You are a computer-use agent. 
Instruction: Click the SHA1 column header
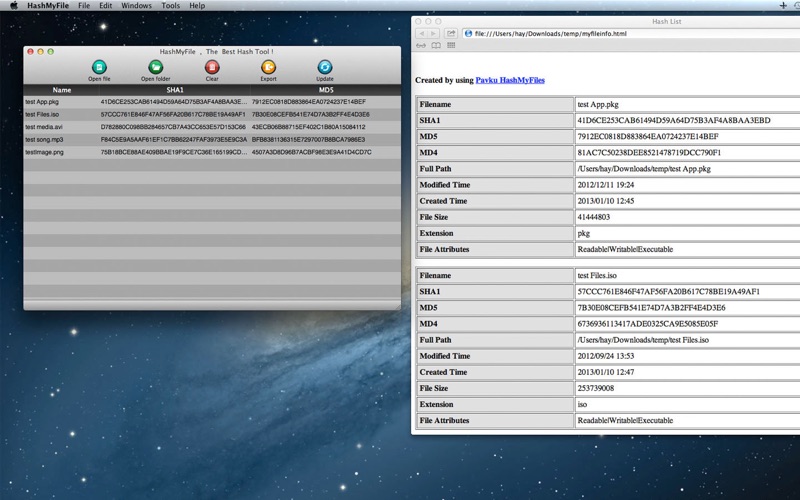pyautogui.click(x=175, y=90)
